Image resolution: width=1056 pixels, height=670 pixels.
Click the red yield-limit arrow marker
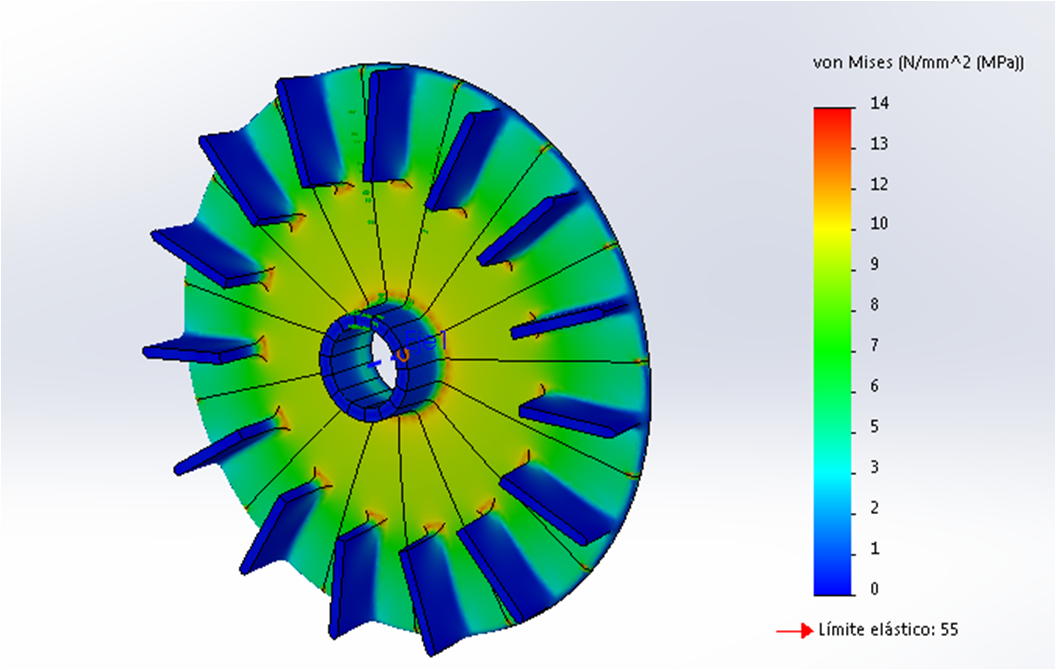click(795, 631)
